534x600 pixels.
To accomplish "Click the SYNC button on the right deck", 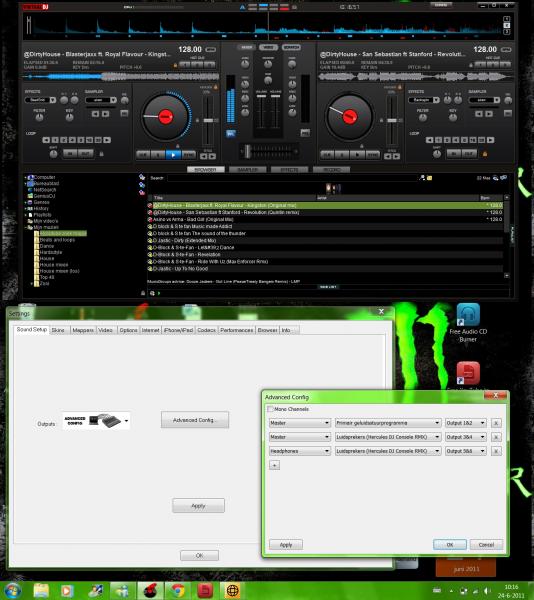I will (x=373, y=155).
